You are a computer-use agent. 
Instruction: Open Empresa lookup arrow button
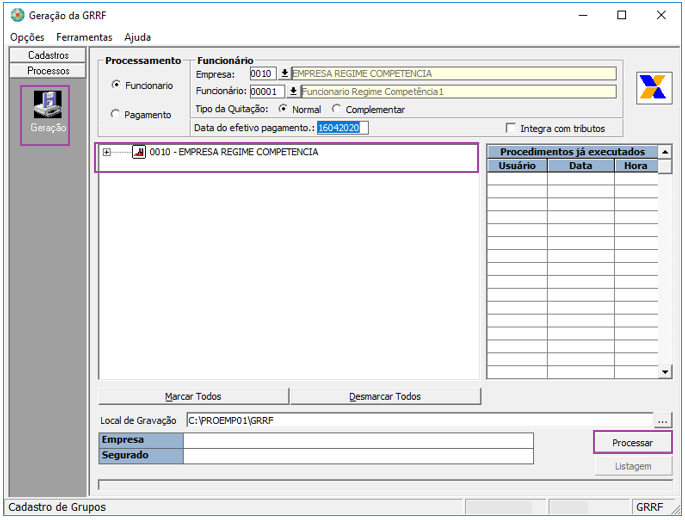pos(283,74)
